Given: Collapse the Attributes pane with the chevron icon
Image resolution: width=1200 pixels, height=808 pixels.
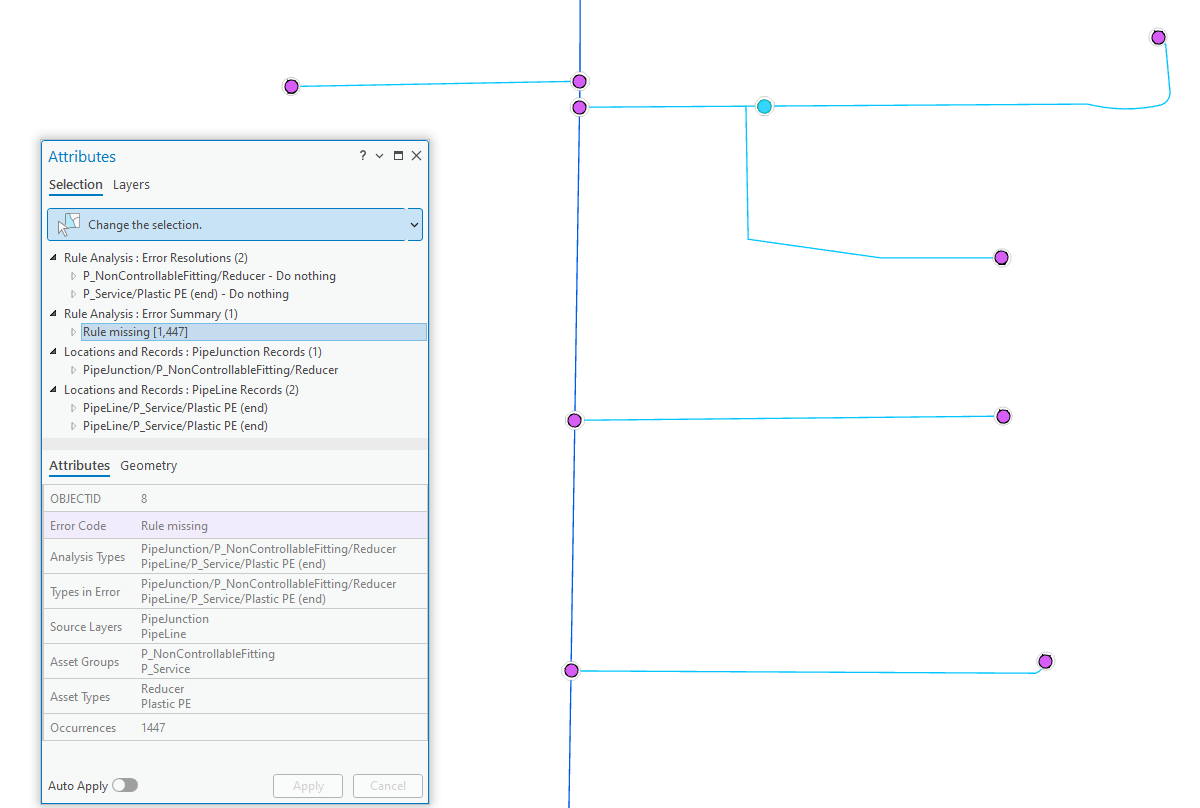Looking at the screenshot, I should point(379,155).
